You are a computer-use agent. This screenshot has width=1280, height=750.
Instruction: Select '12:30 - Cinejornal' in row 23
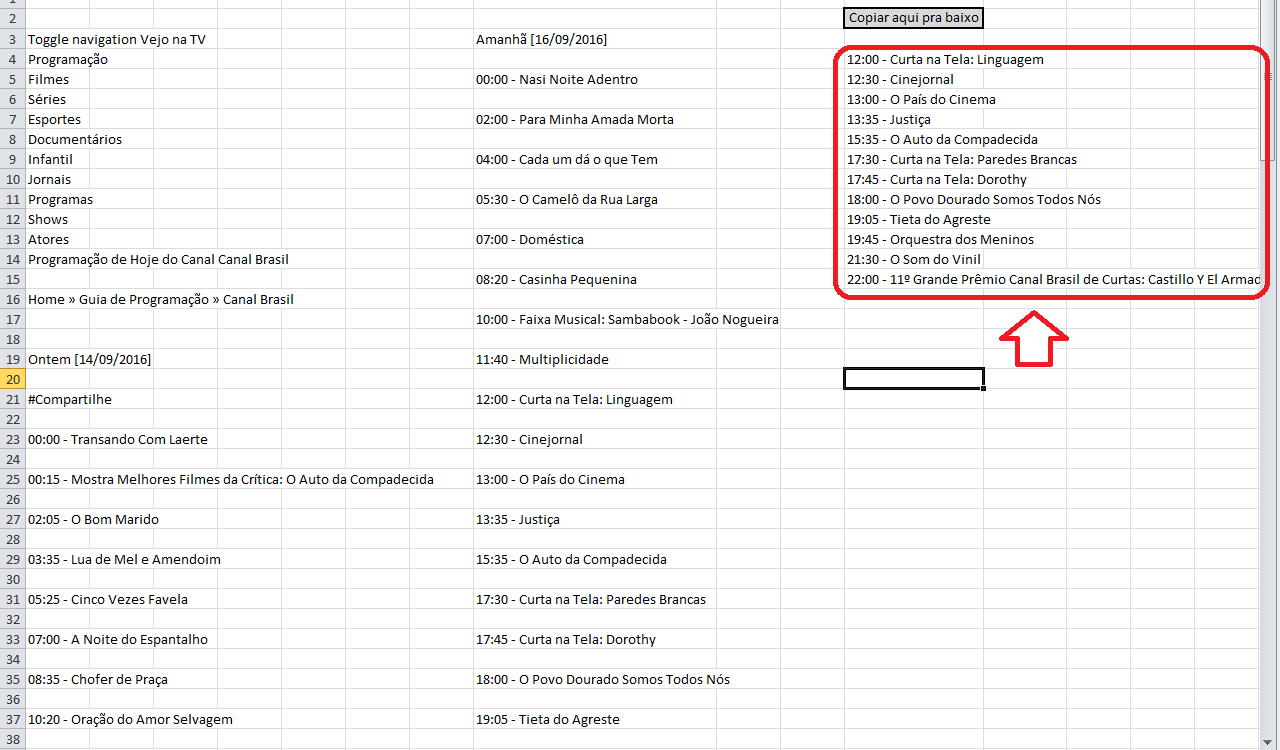[x=529, y=439]
